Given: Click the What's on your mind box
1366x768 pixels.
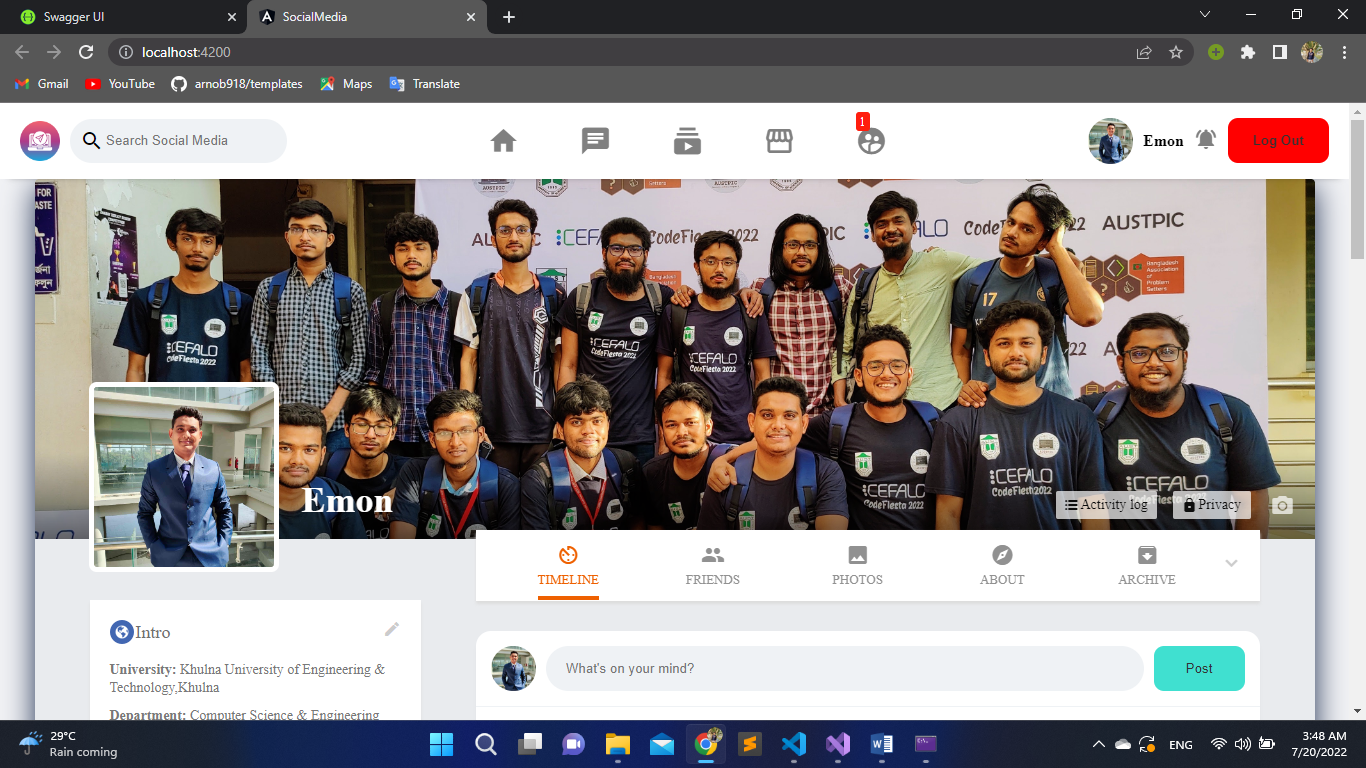Looking at the screenshot, I should (845, 668).
